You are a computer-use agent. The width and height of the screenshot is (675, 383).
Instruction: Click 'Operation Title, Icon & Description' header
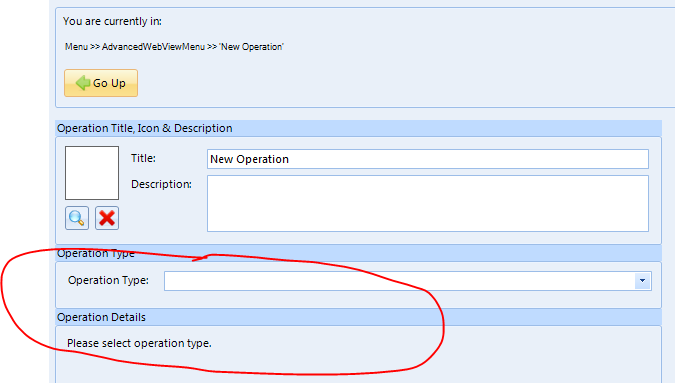coord(359,128)
